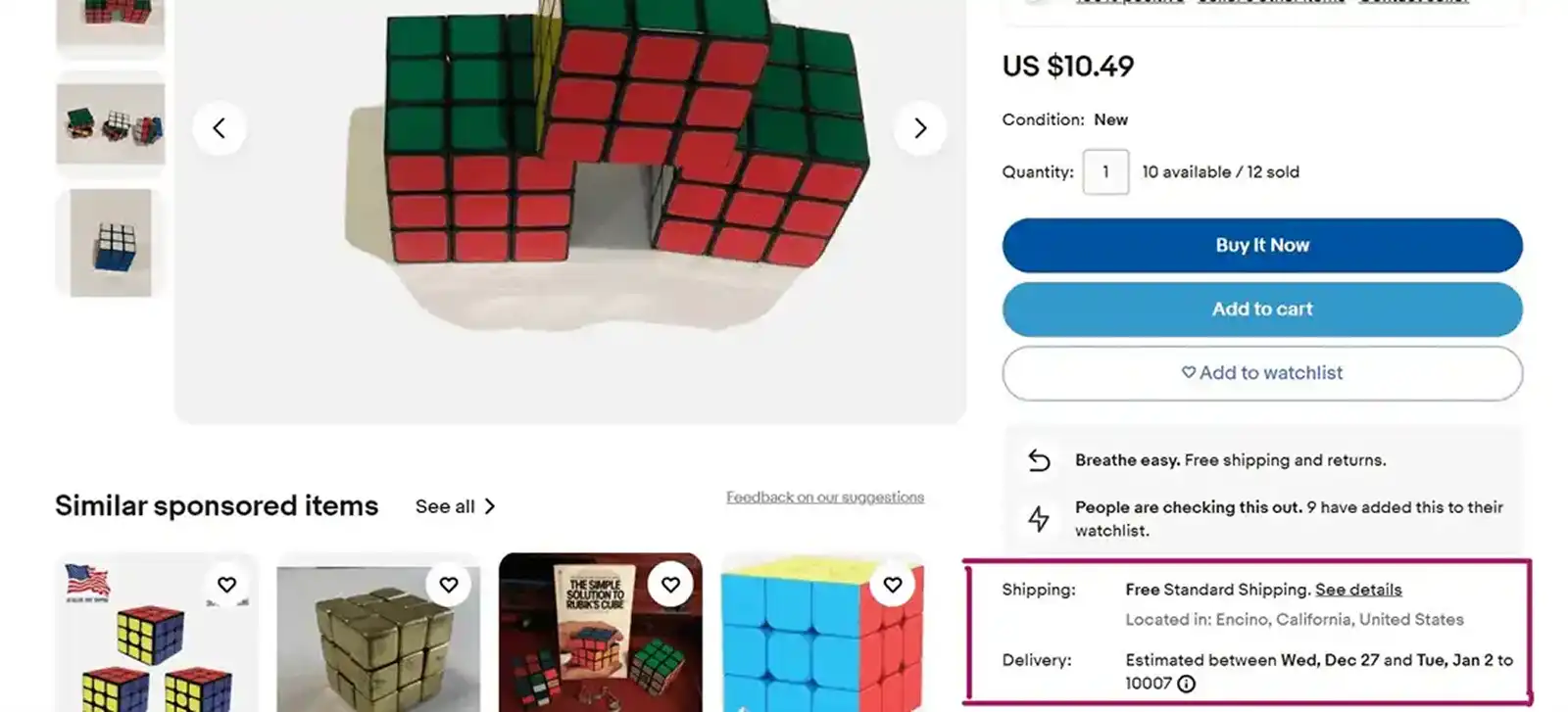
Task: Click the heart icon on the colorful speed cube listing
Action: 893,584
